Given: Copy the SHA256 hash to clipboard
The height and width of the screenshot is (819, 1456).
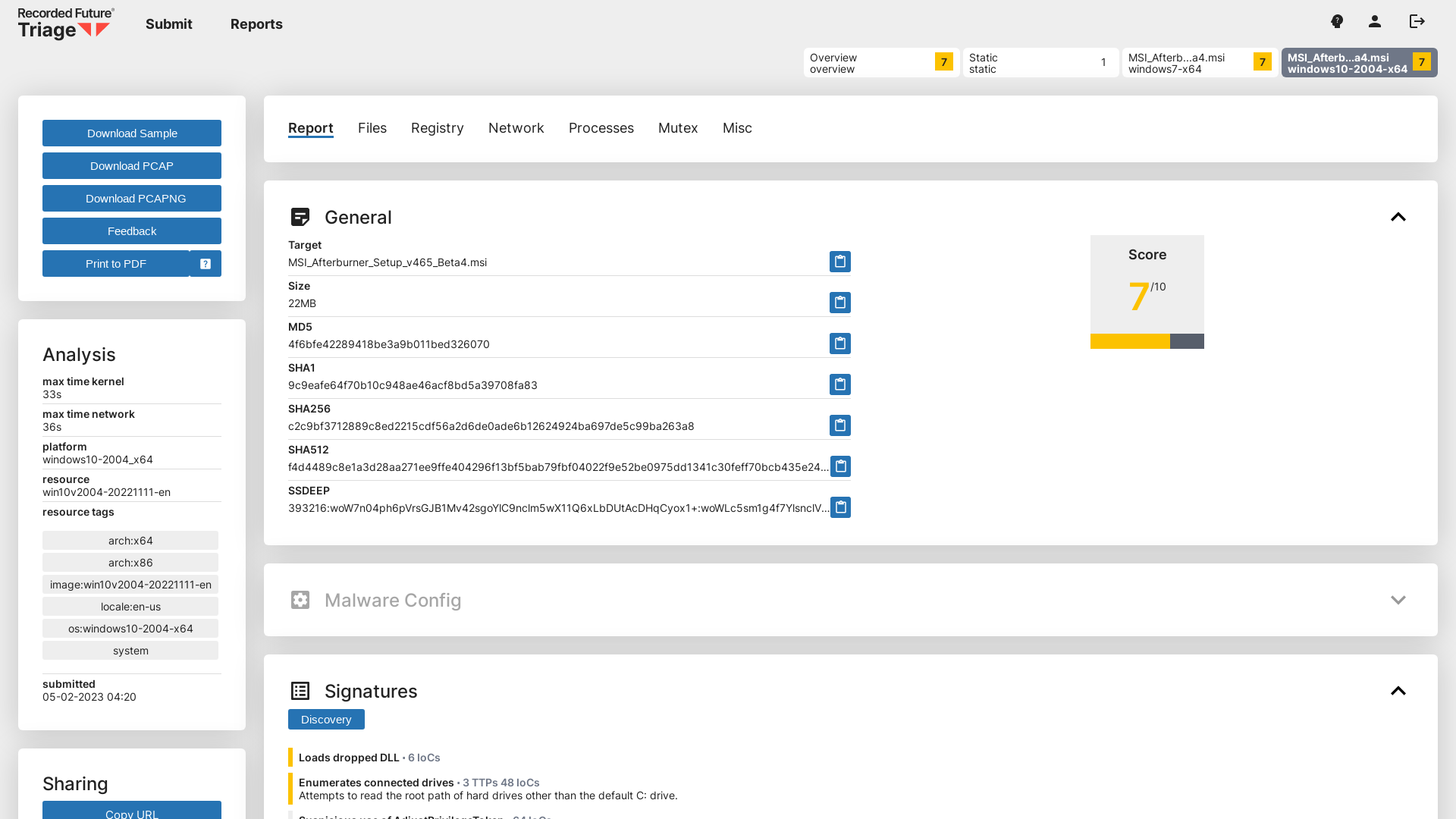Looking at the screenshot, I should (839, 425).
